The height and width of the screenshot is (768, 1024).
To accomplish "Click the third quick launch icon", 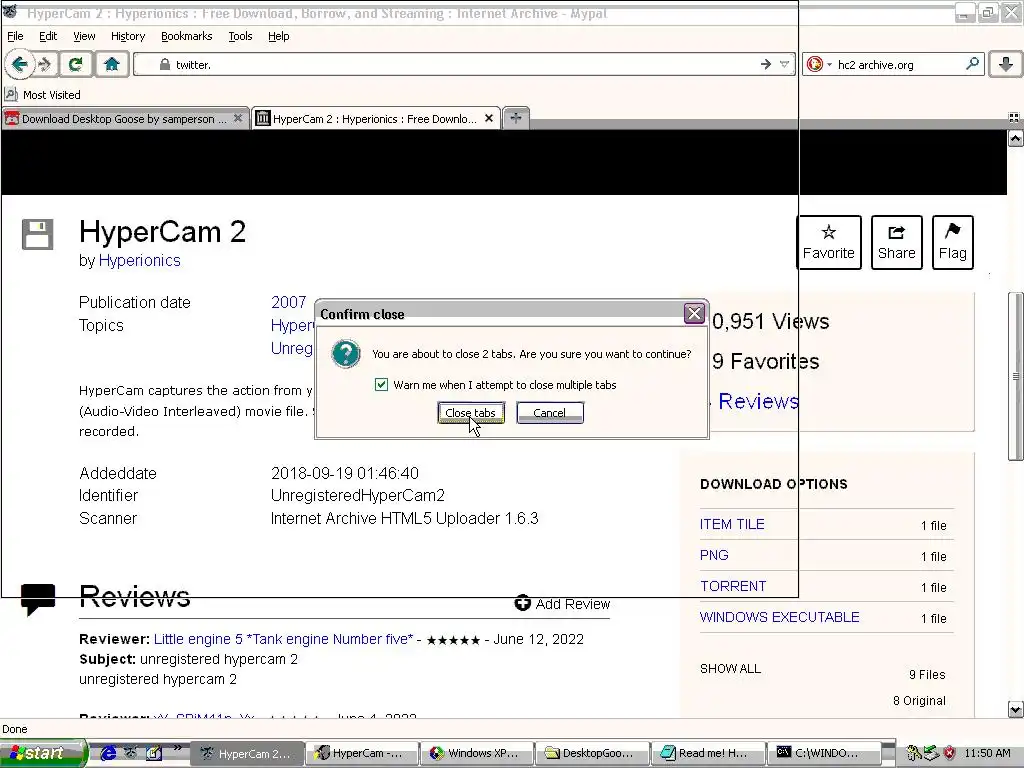I will pyautogui.click(x=153, y=753).
